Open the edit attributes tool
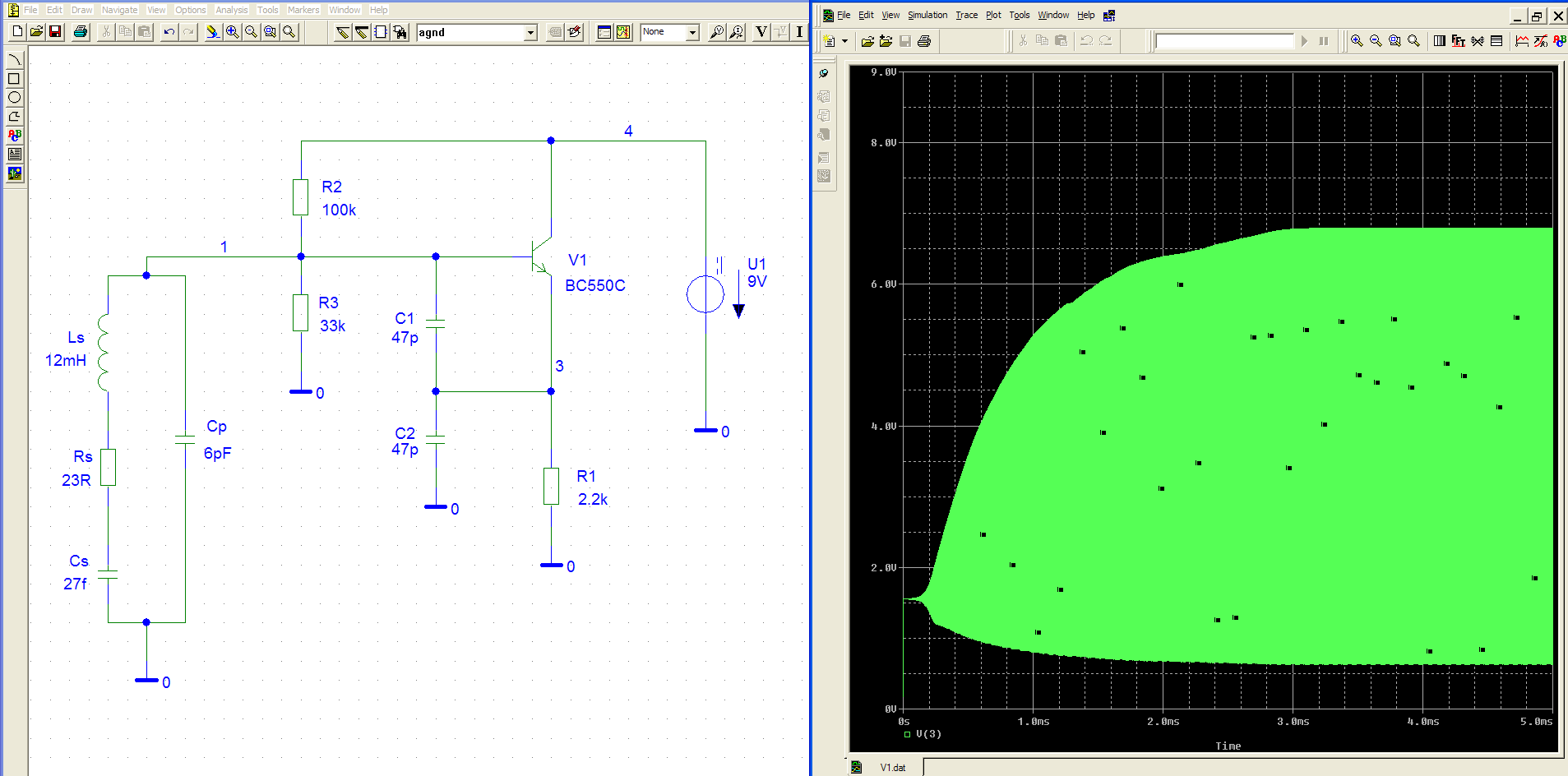This screenshot has width=1568, height=776. pyautogui.click(x=556, y=32)
